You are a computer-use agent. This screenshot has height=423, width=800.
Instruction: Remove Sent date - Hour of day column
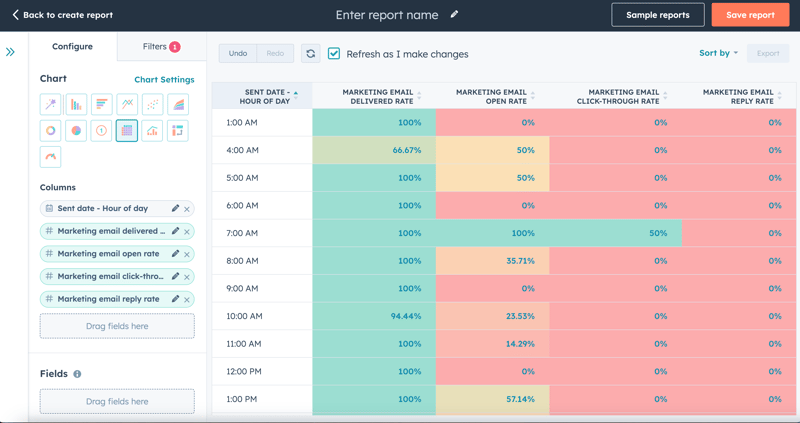(187, 209)
